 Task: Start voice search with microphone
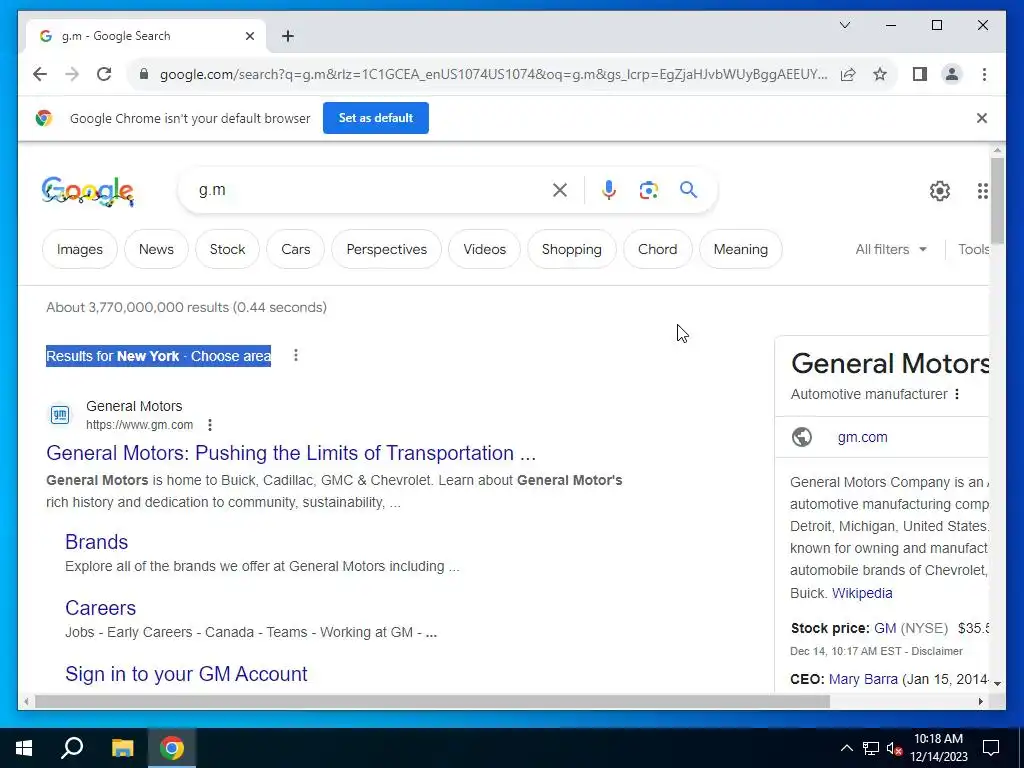609,190
